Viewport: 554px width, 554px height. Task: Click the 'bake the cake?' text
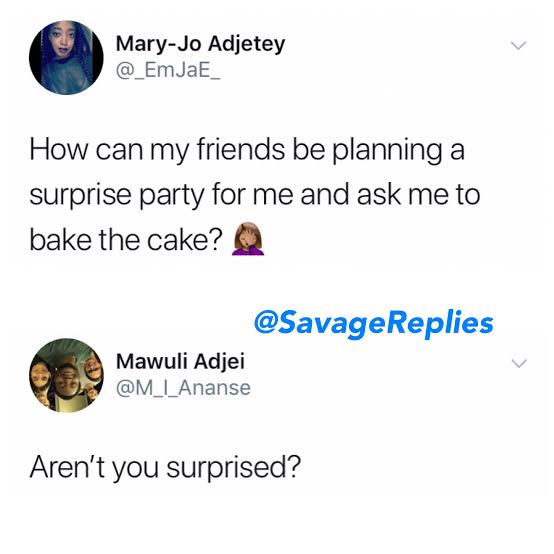(126, 240)
